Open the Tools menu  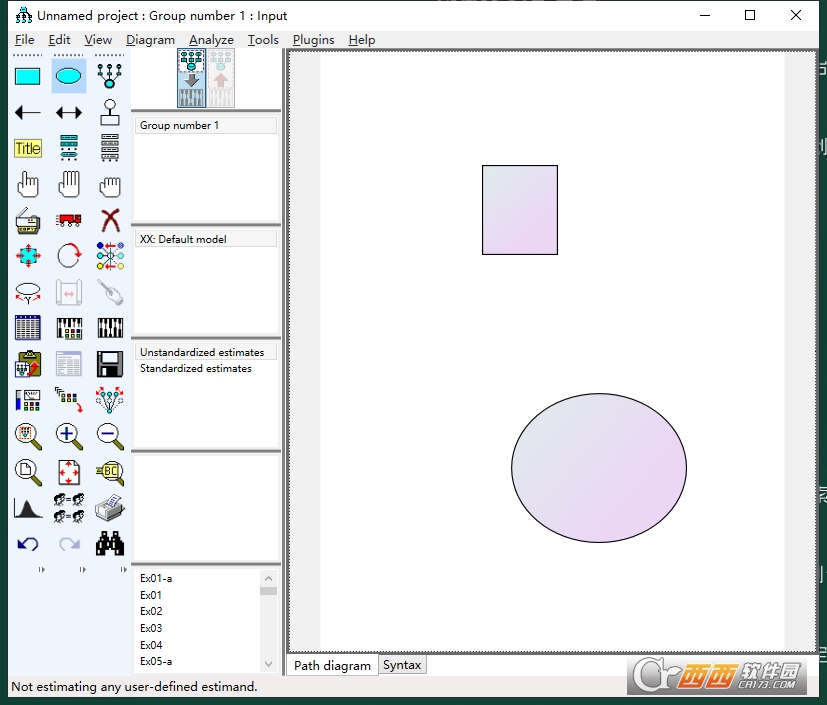[263, 40]
